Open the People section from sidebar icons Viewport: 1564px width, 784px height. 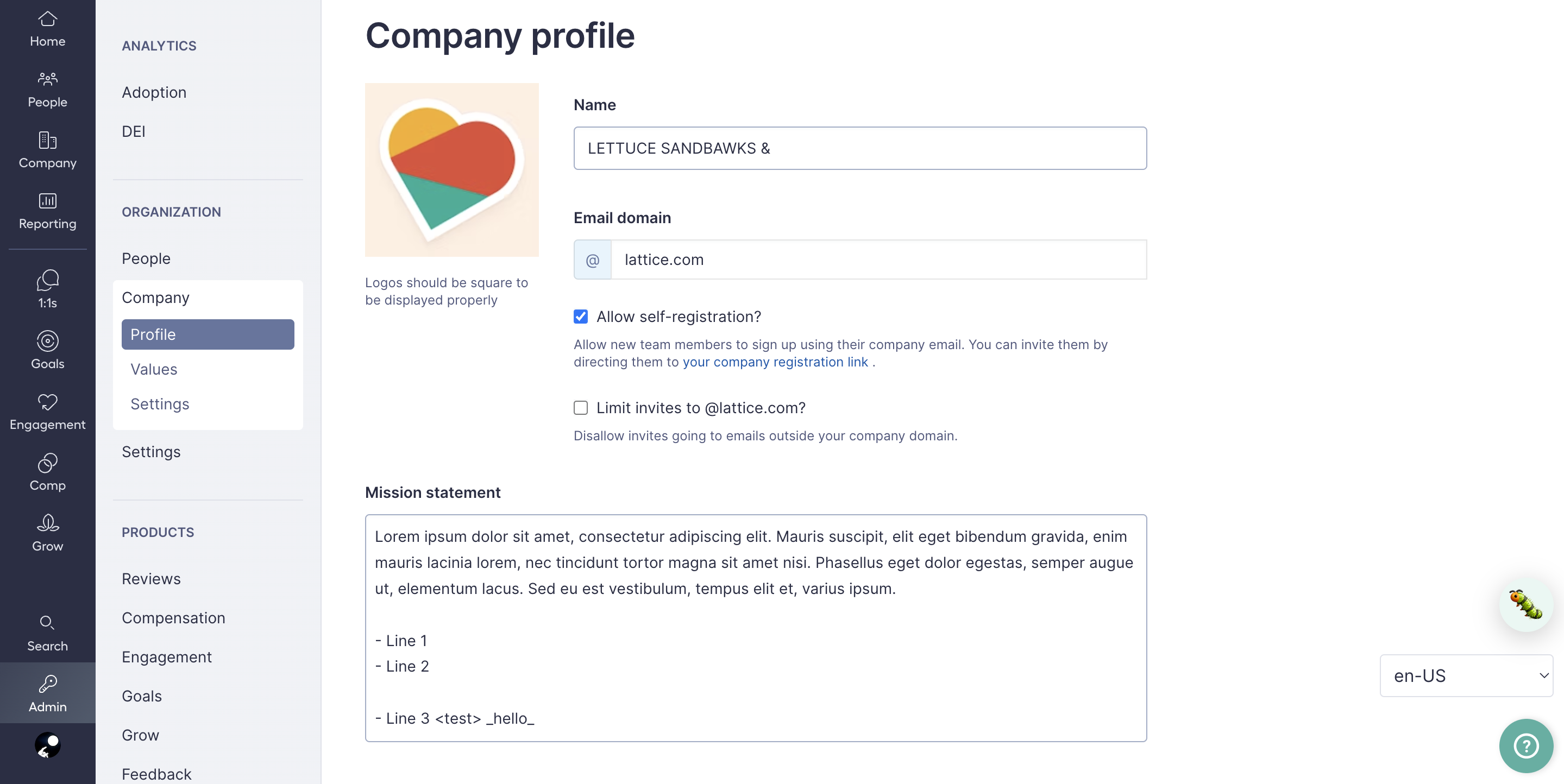(47, 88)
